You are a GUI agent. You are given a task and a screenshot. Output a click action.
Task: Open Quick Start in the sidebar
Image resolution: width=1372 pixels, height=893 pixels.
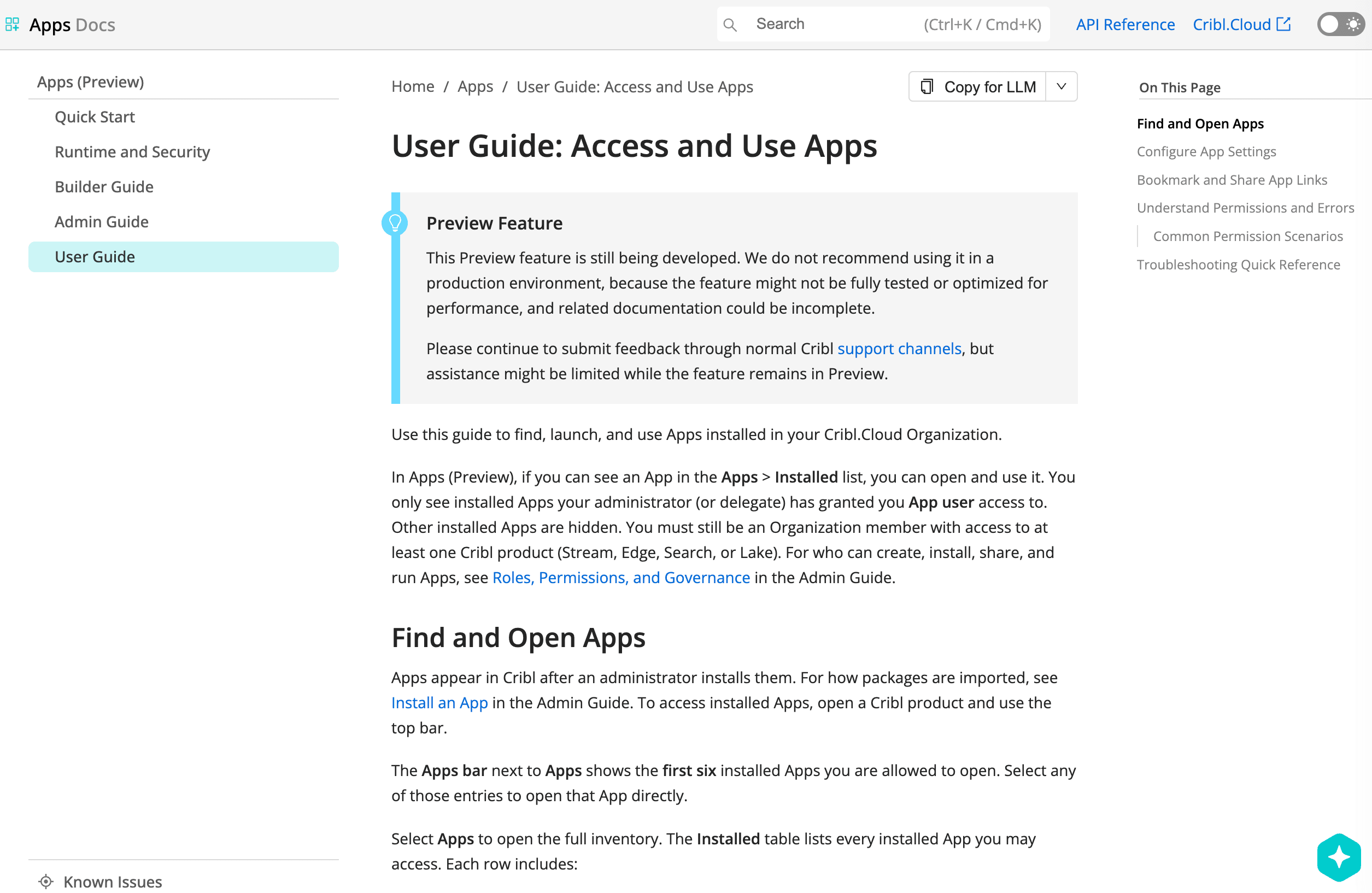pyautogui.click(x=95, y=117)
